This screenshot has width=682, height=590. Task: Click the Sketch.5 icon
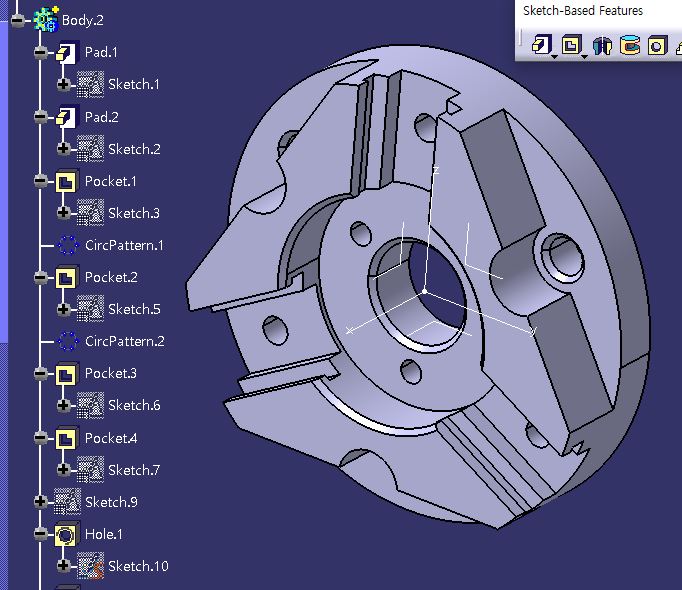click(90, 309)
